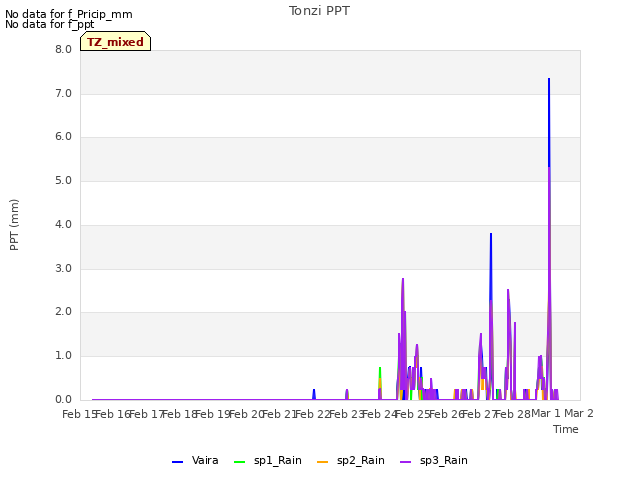The height and width of the screenshot is (480, 640).
Task: Click the 7.0 y-axis tick label
Action: [x=64, y=93]
